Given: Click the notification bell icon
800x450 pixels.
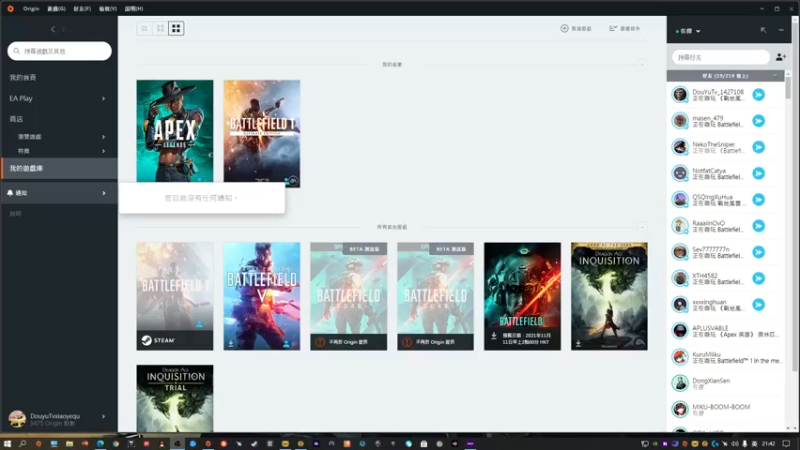Looking at the screenshot, I should [10, 193].
